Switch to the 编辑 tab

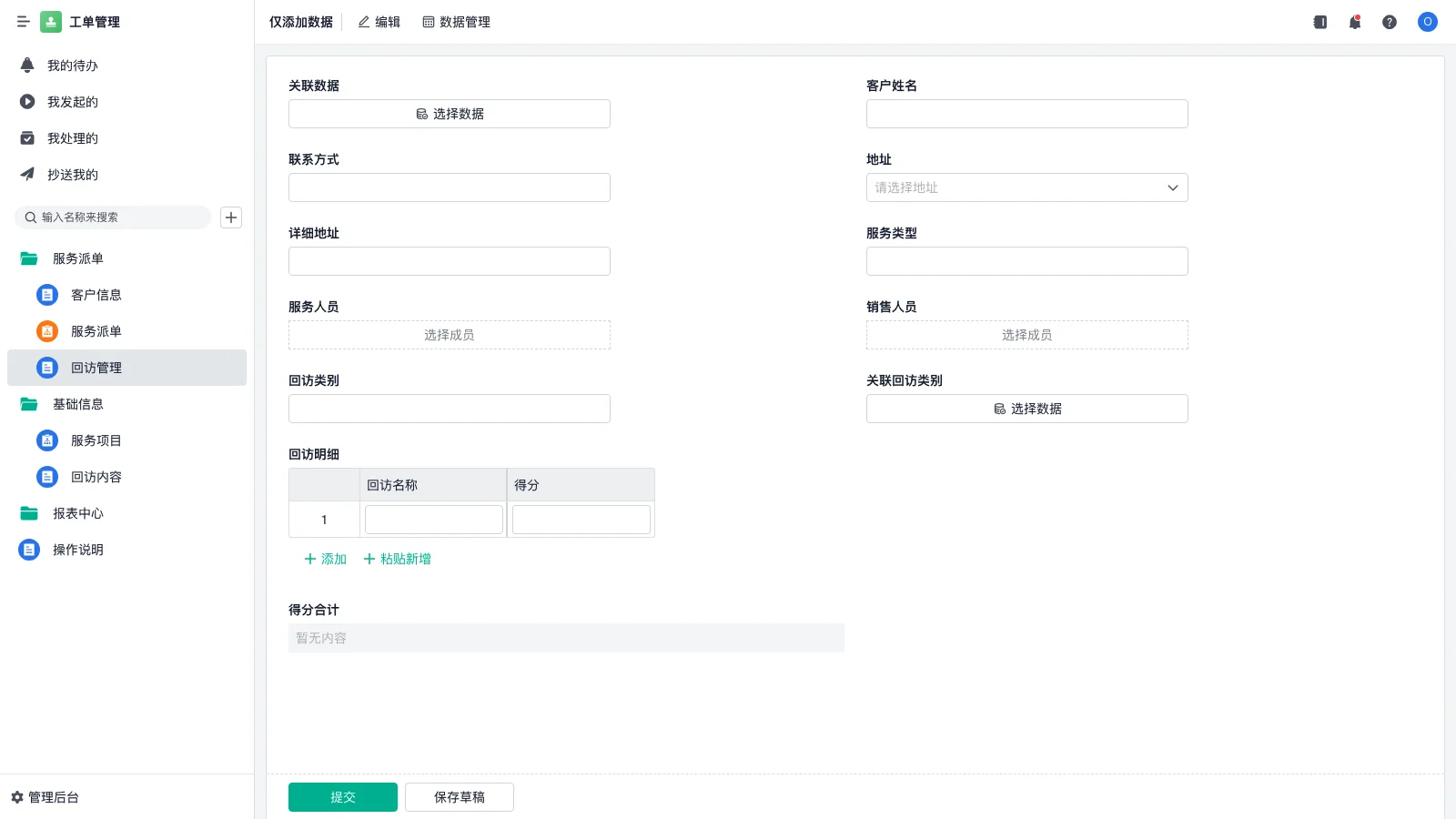click(379, 22)
